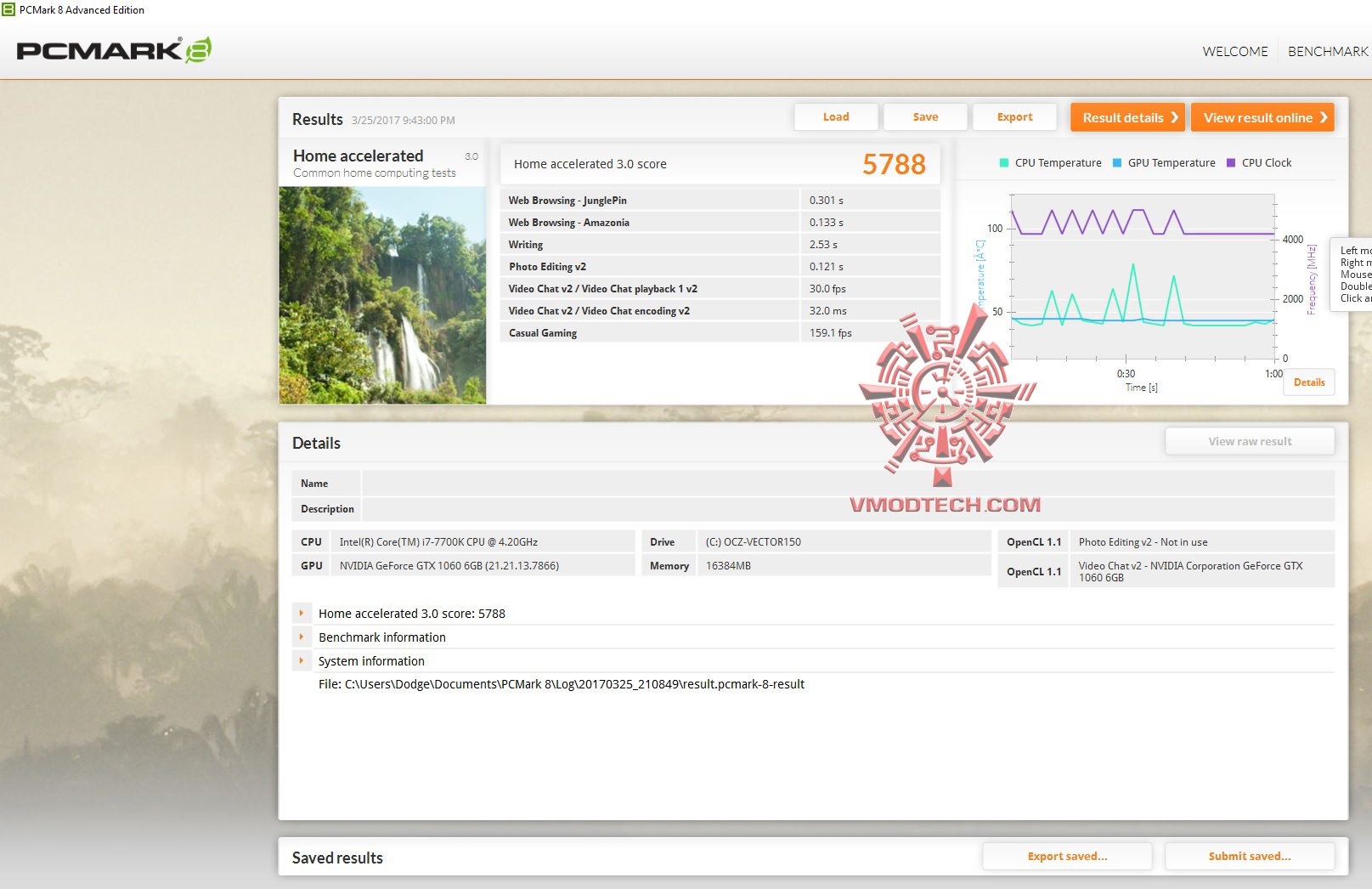1372x889 pixels.
Task: Open the chart Details button
Action: (x=1309, y=382)
